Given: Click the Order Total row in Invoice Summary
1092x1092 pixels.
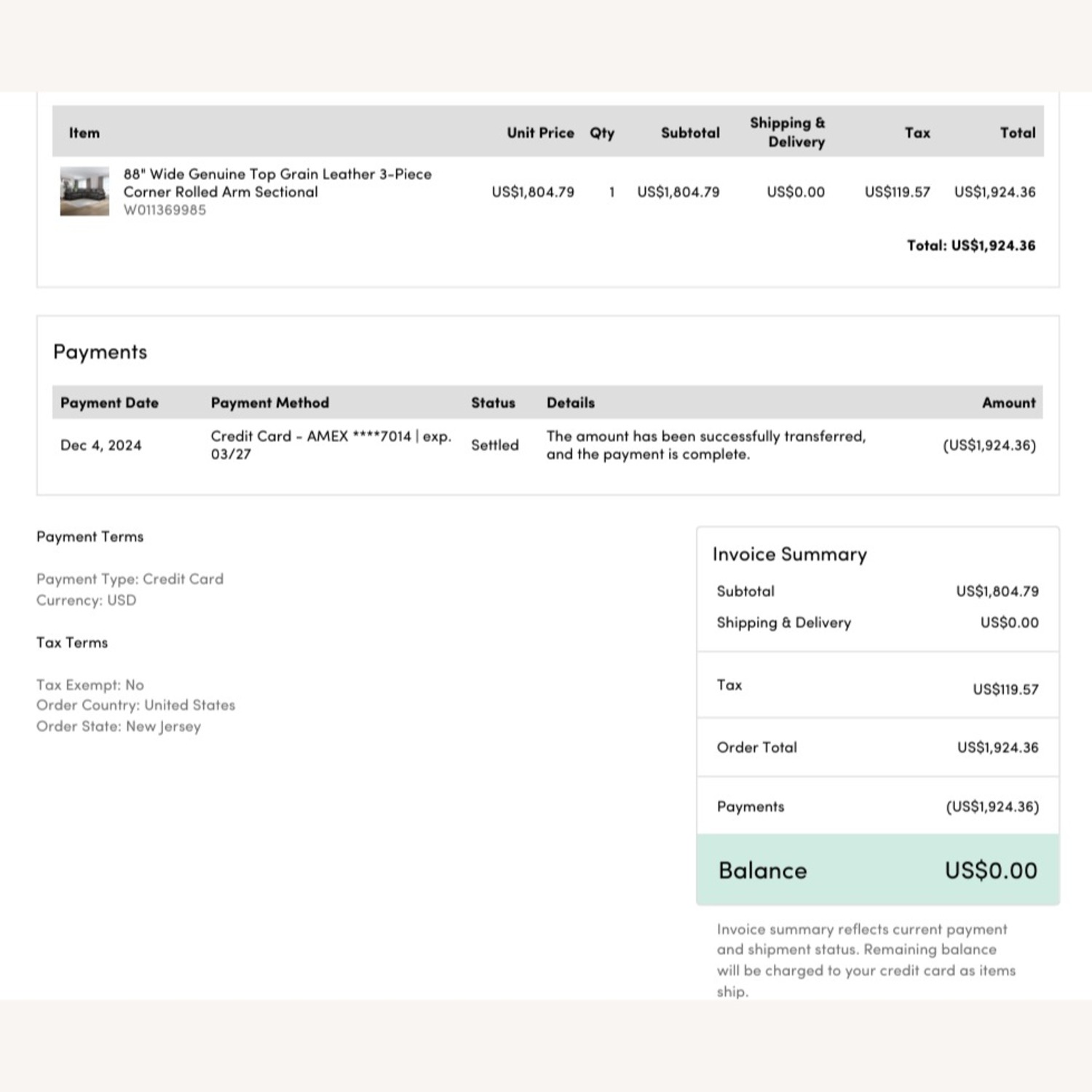Looking at the screenshot, I should tap(877, 748).
